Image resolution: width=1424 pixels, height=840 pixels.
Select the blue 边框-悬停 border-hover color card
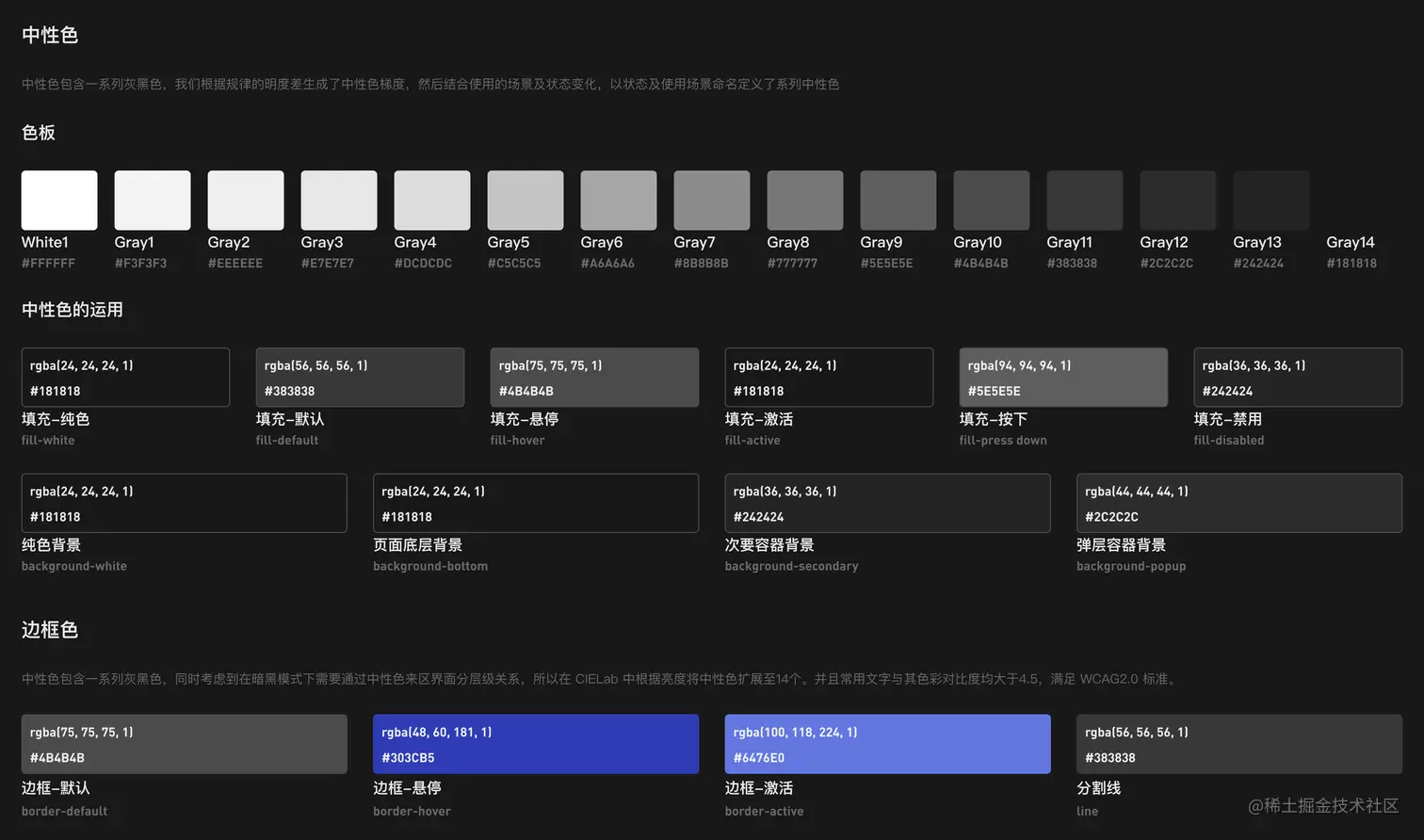coord(536,744)
